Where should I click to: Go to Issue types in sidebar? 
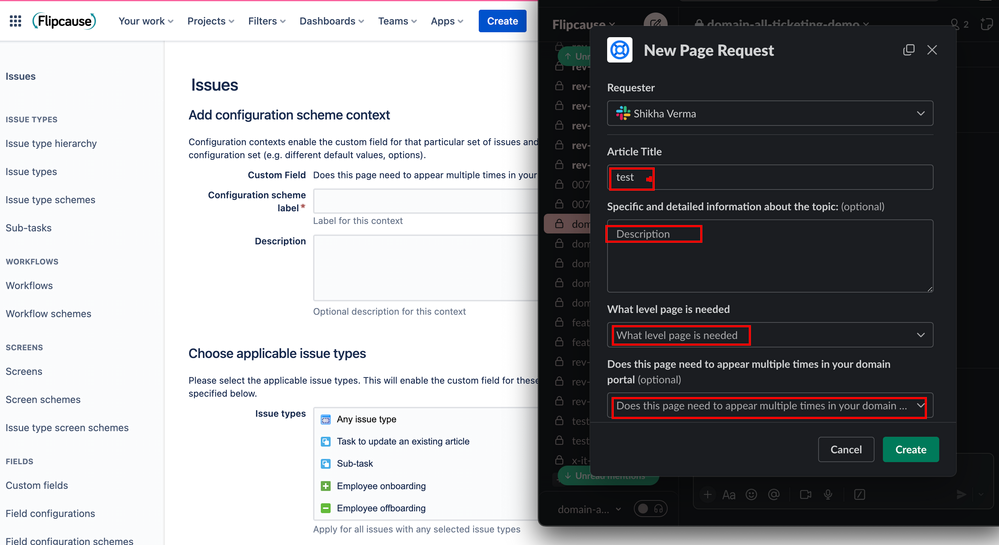tap(31, 171)
